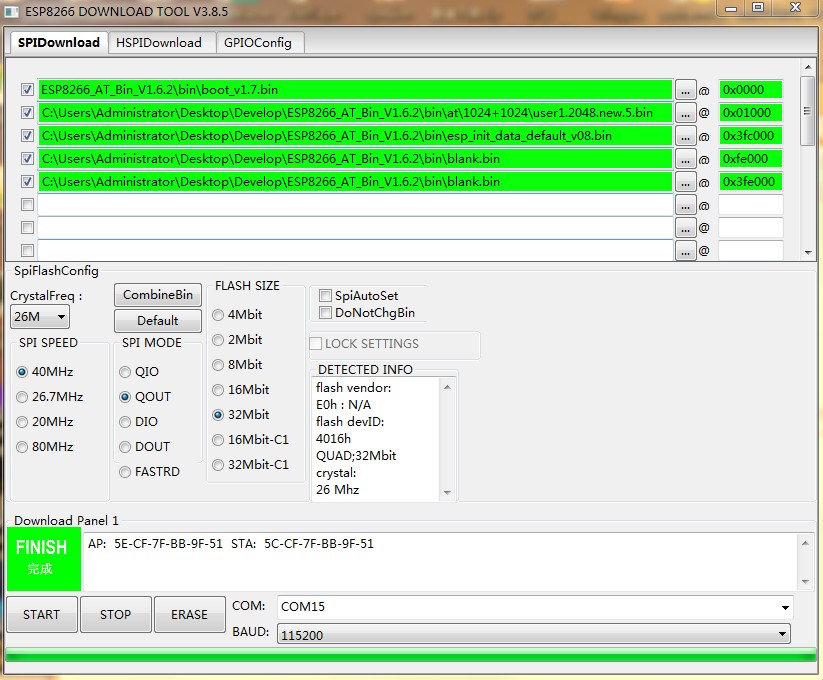Click browse button beside address 0xfe000
This screenshot has height=680, width=823.
685,160
